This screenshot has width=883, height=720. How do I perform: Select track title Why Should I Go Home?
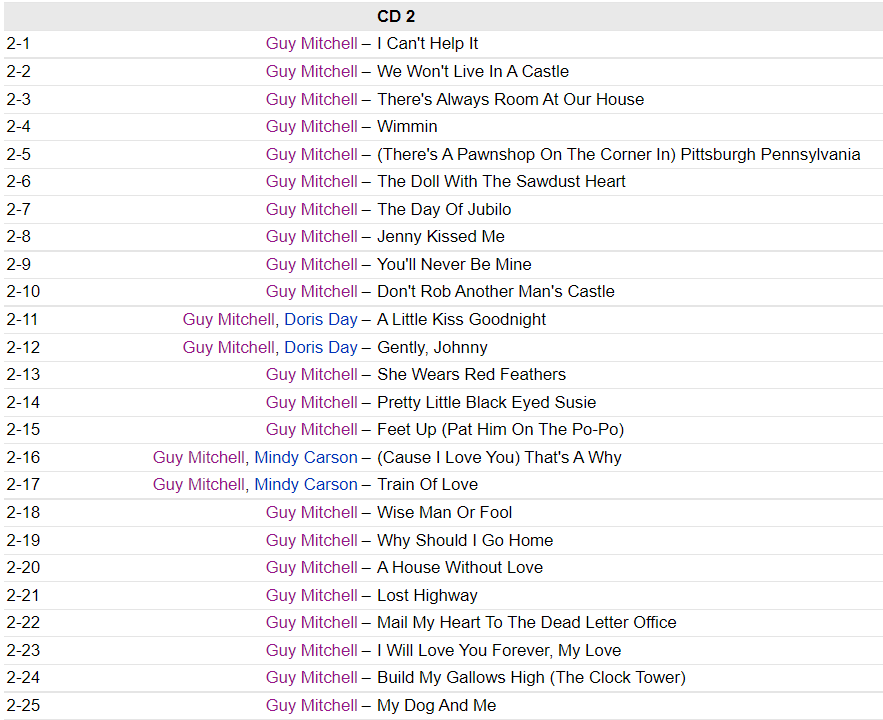[465, 540]
